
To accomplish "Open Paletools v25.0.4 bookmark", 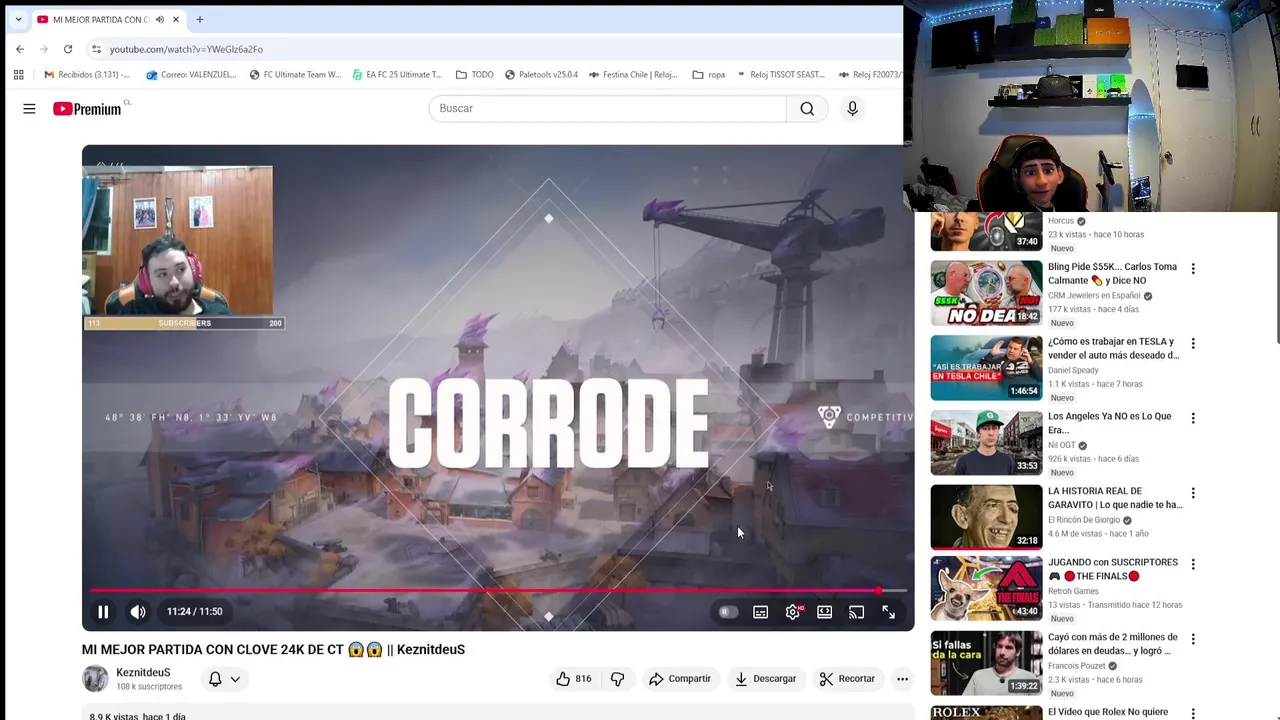I will 541,74.
